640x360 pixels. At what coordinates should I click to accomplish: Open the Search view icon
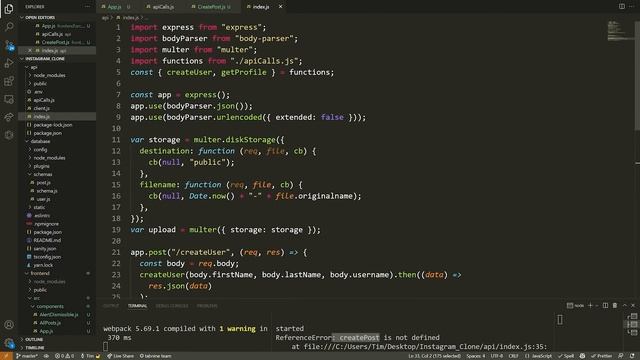click(x=9, y=27)
